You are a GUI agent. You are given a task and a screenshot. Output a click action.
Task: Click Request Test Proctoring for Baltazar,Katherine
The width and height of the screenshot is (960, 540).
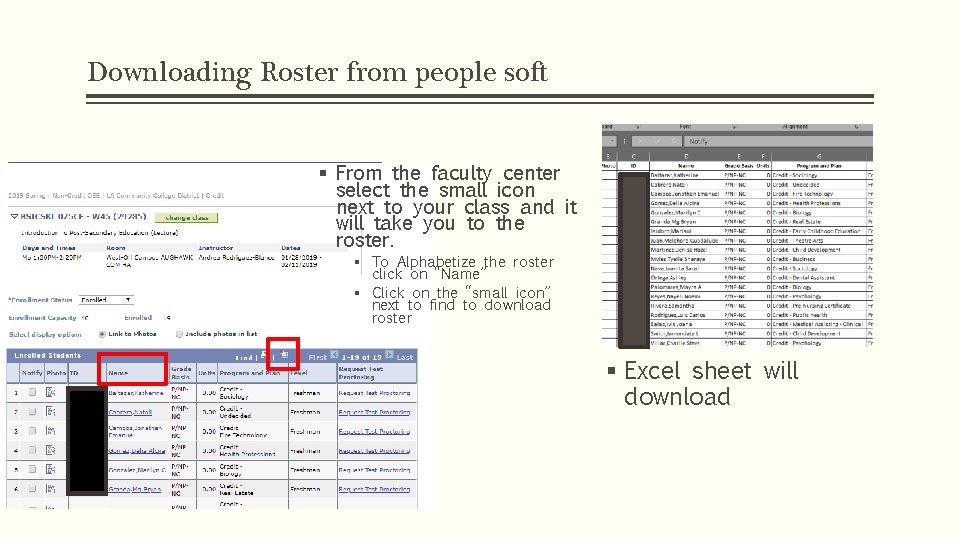[374, 393]
